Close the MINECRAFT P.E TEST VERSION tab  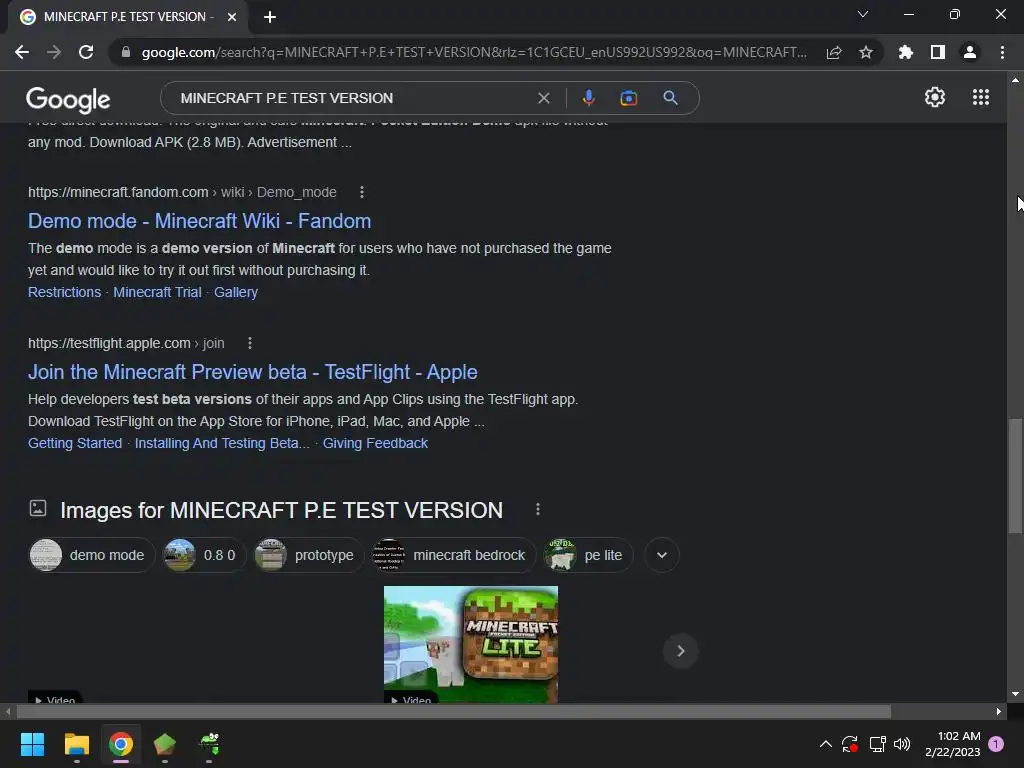click(232, 17)
